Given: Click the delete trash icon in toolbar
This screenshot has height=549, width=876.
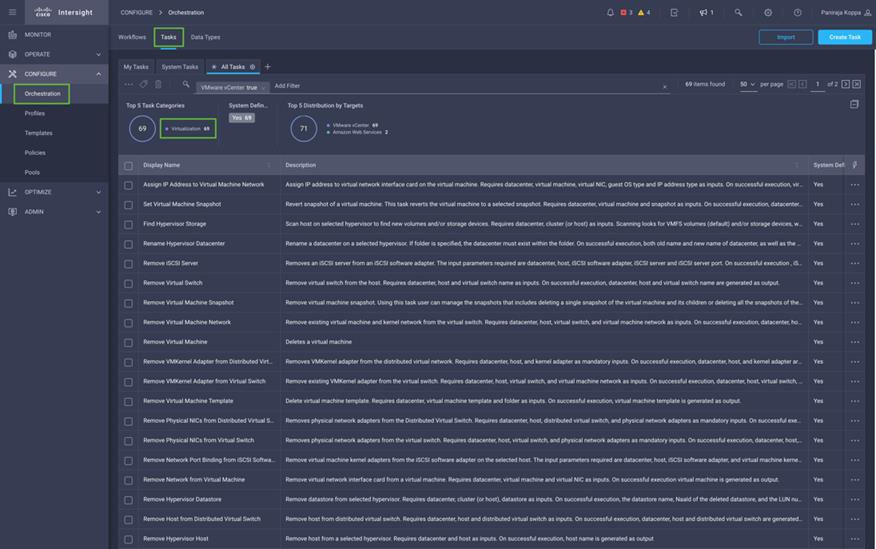Looking at the screenshot, I should pyautogui.click(x=158, y=84).
